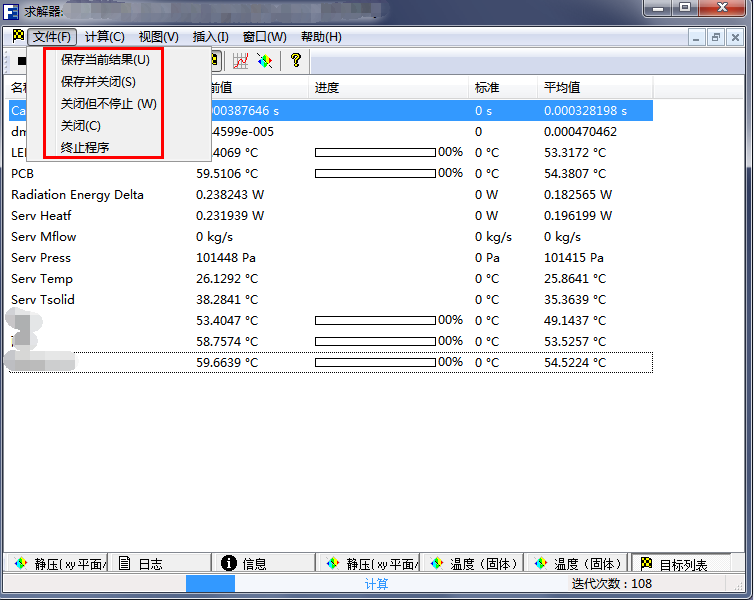Switch to the 日志 tab
The height and width of the screenshot is (600, 754).
pos(159,563)
